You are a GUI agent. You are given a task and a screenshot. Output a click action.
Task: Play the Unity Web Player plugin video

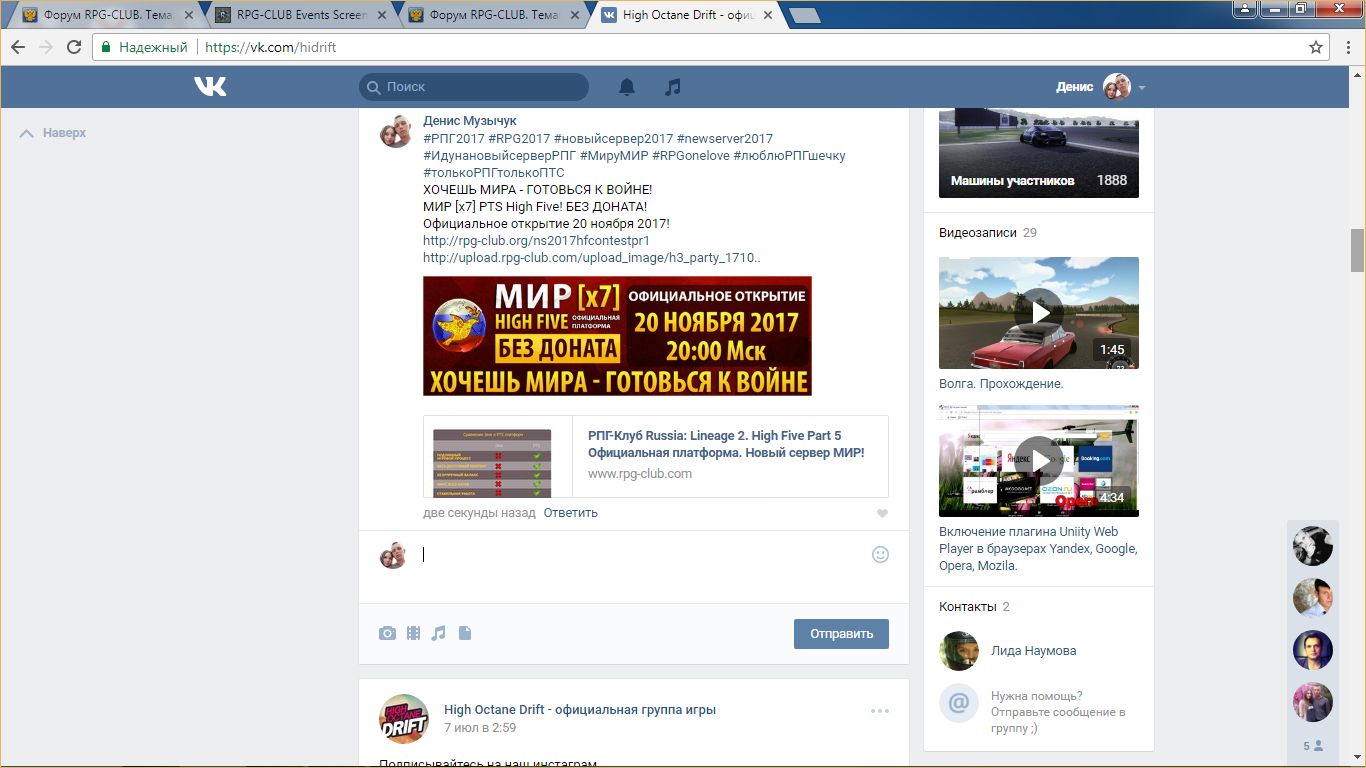pos(1039,461)
